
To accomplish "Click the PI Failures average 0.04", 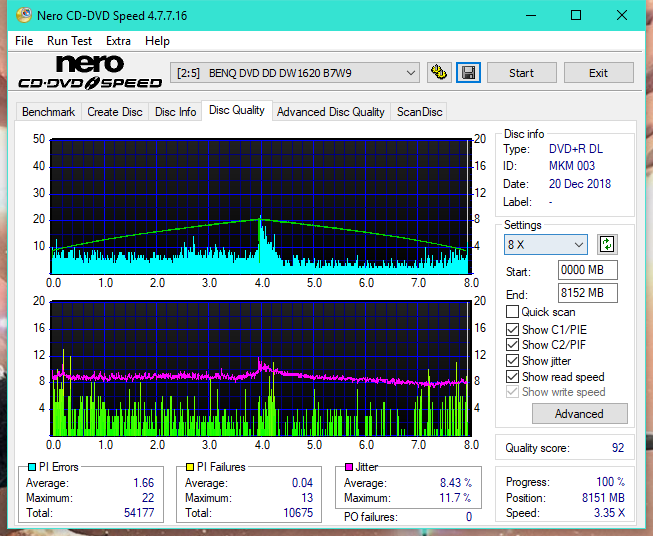I will (302, 483).
